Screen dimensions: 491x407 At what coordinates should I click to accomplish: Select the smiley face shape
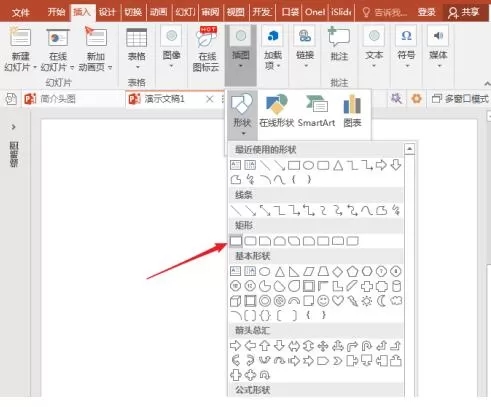click(323, 301)
